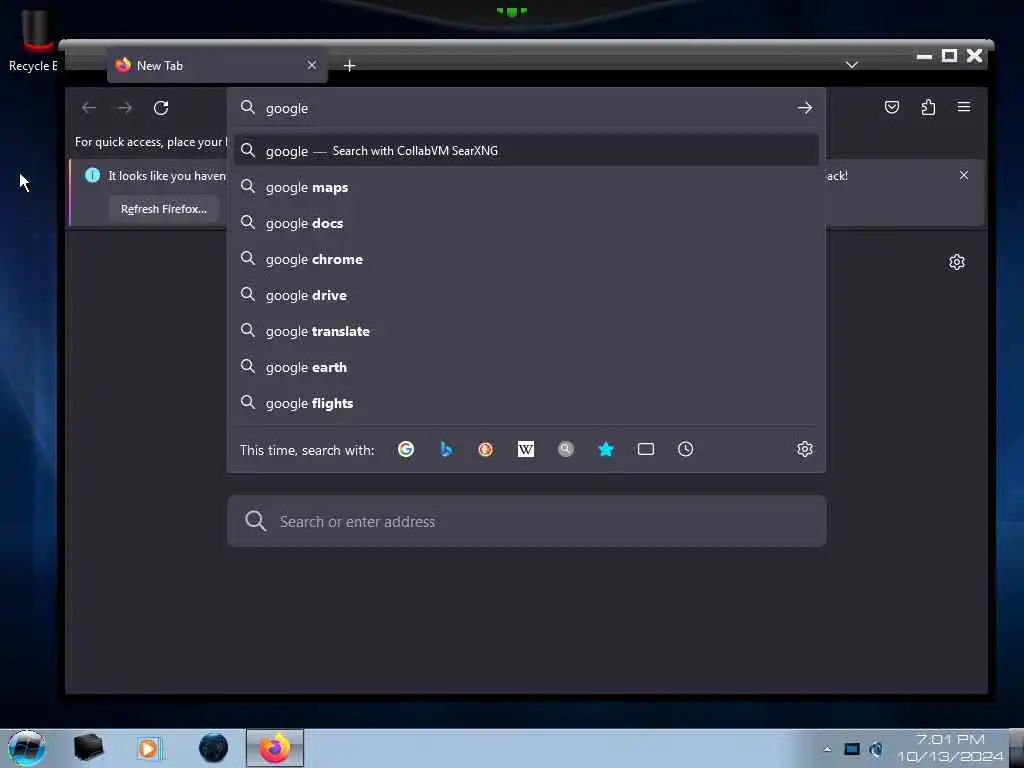Image resolution: width=1024 pixels, height=768 pixels.
Task: Click the Firefox taskbar button
Action: [275, 748]
